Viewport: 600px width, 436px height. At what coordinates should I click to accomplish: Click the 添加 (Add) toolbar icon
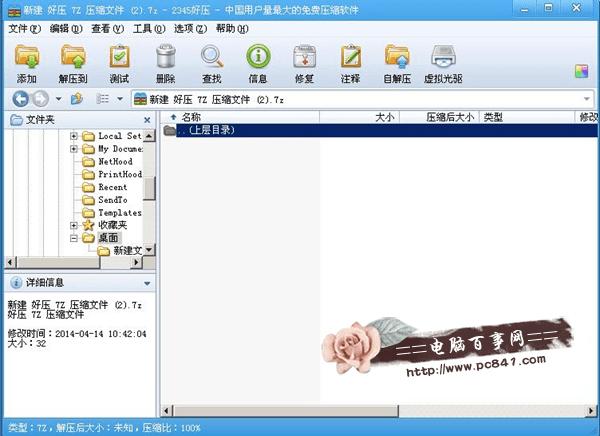tap(27, 57)
